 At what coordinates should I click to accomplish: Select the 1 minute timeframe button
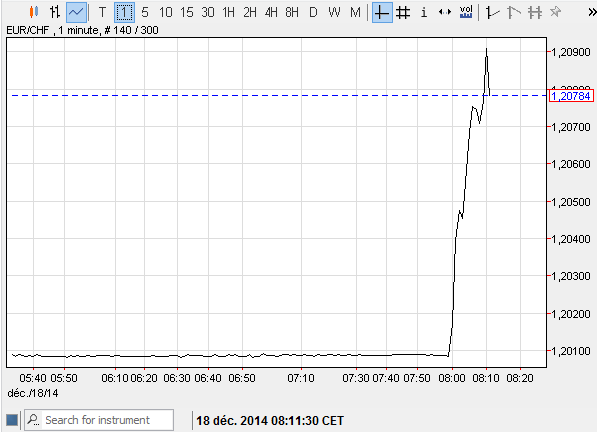click(x=124, y=13)
